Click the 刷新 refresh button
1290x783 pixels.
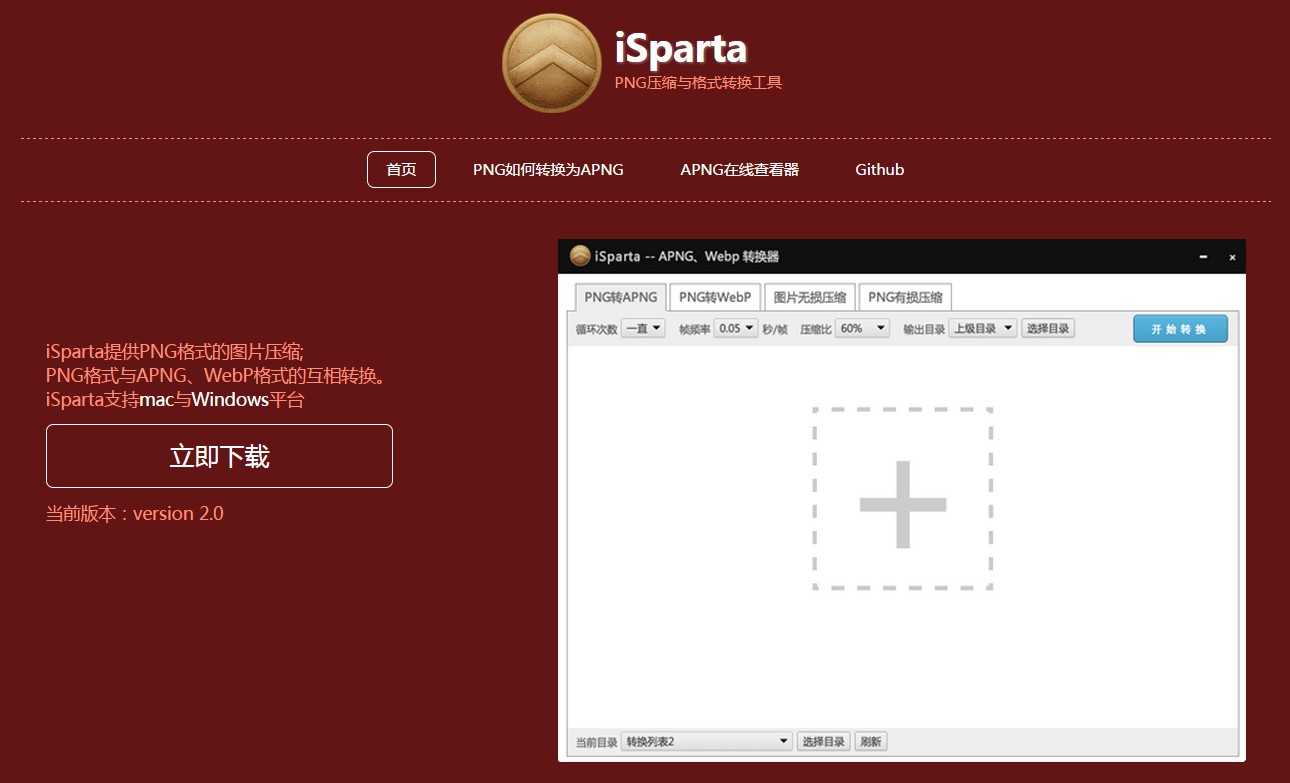pyautogui.click(x=871, y=741)
